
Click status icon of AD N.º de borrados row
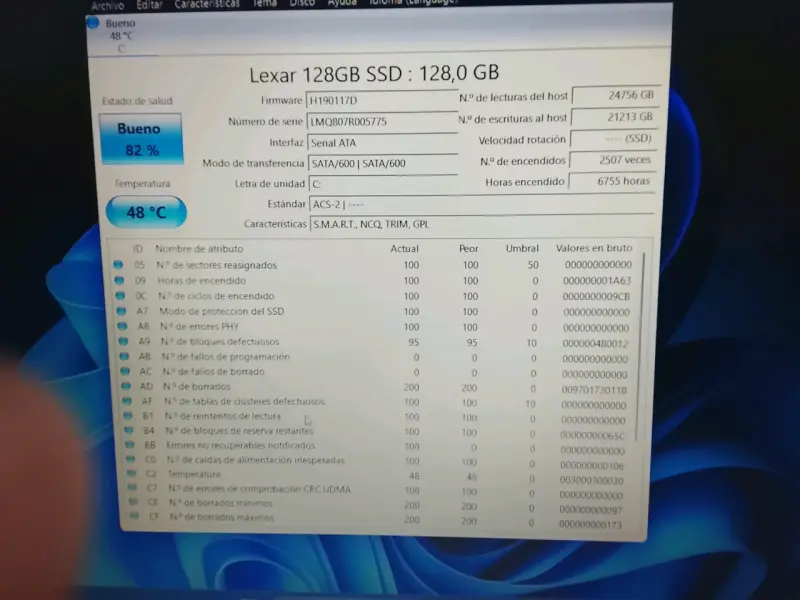pyautogui.click(x=127, y=387)
